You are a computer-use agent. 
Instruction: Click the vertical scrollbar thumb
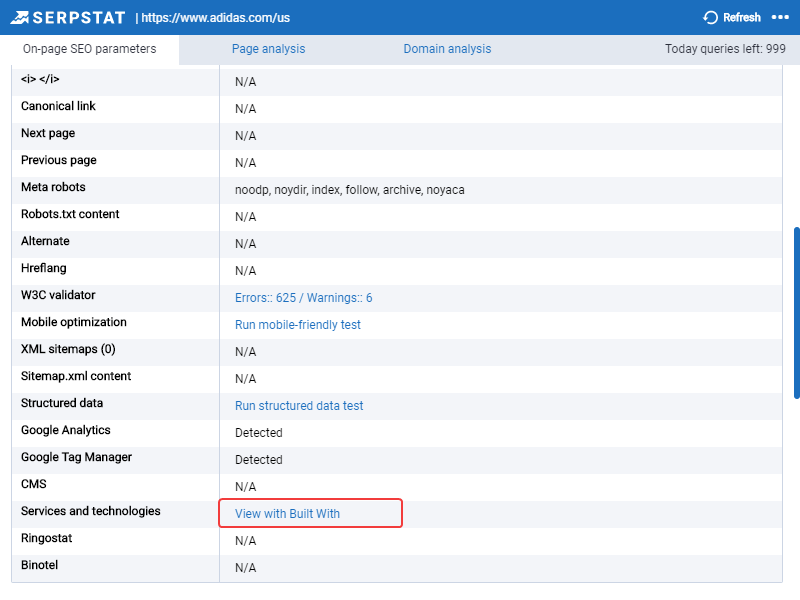tap(796, 312)
